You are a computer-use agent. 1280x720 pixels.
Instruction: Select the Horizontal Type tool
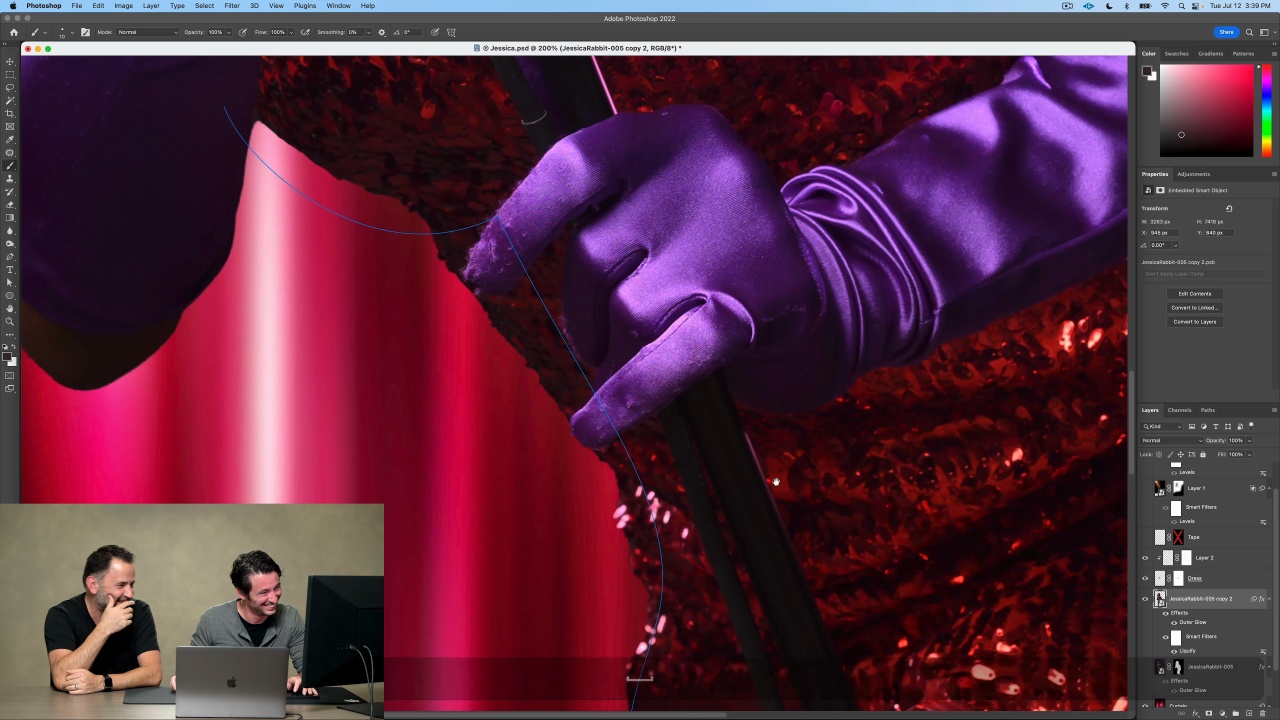(x=10, y=270)
